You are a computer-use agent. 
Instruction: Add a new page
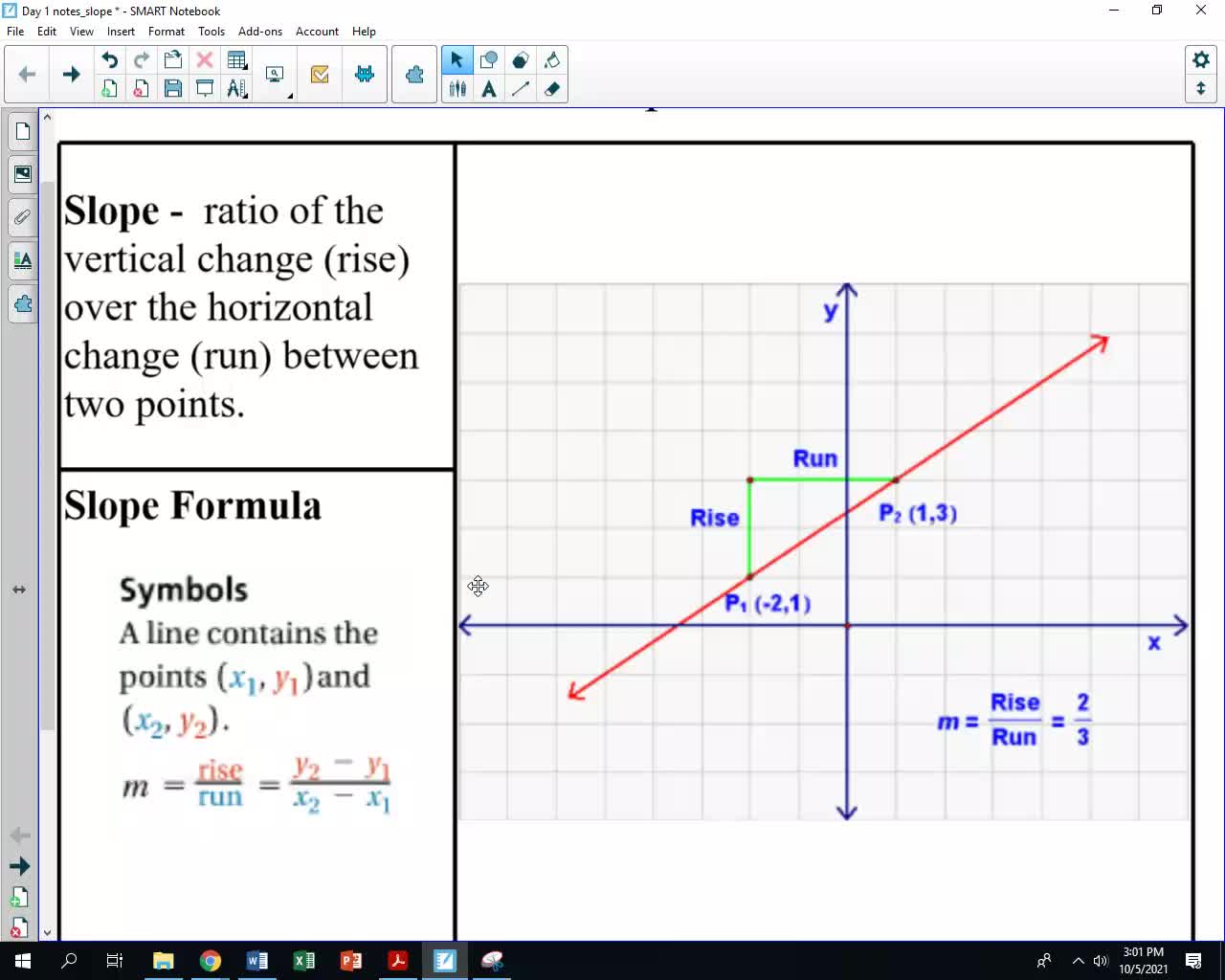109,88
